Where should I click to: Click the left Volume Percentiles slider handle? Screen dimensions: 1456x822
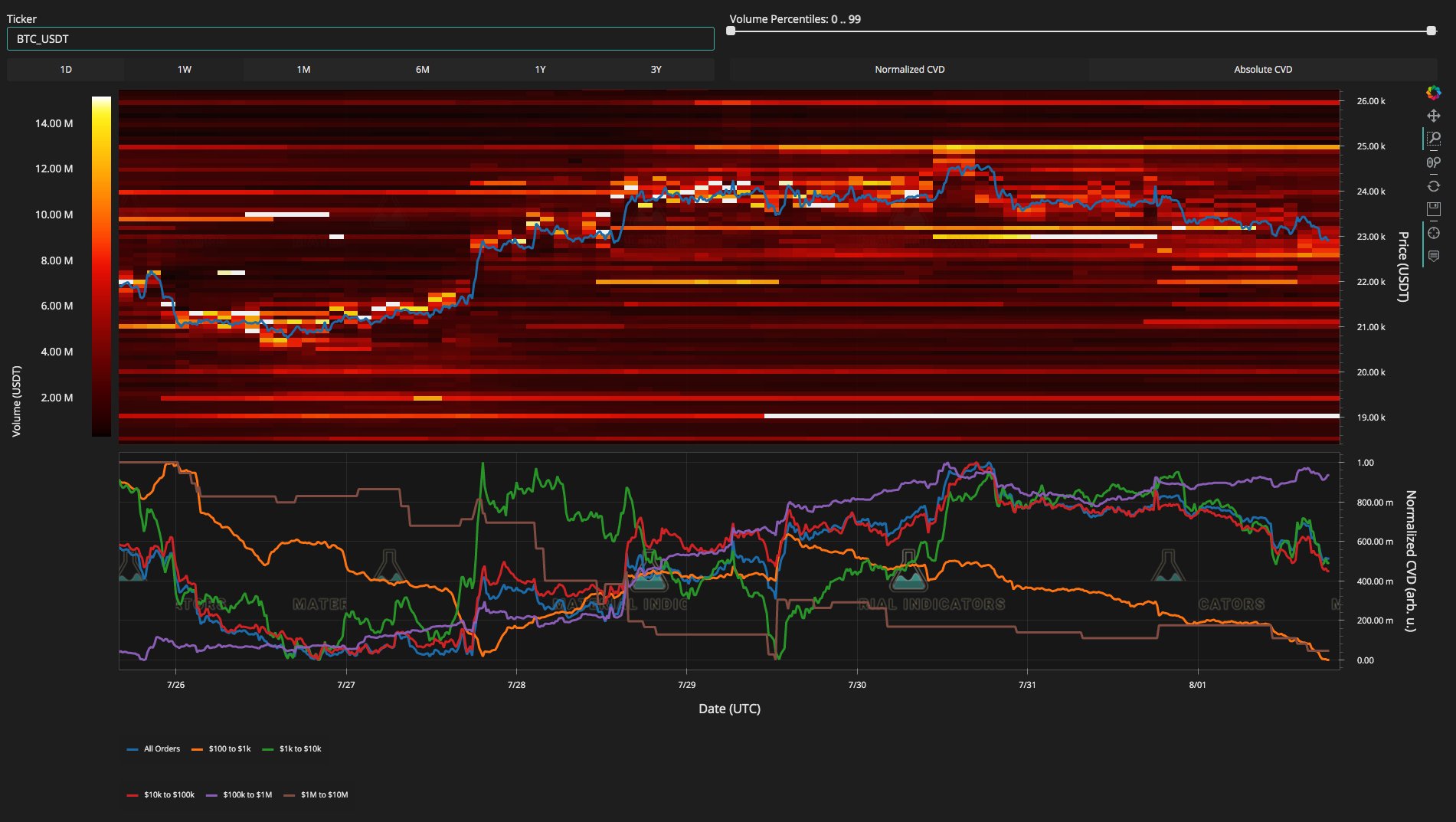[731, 31]
